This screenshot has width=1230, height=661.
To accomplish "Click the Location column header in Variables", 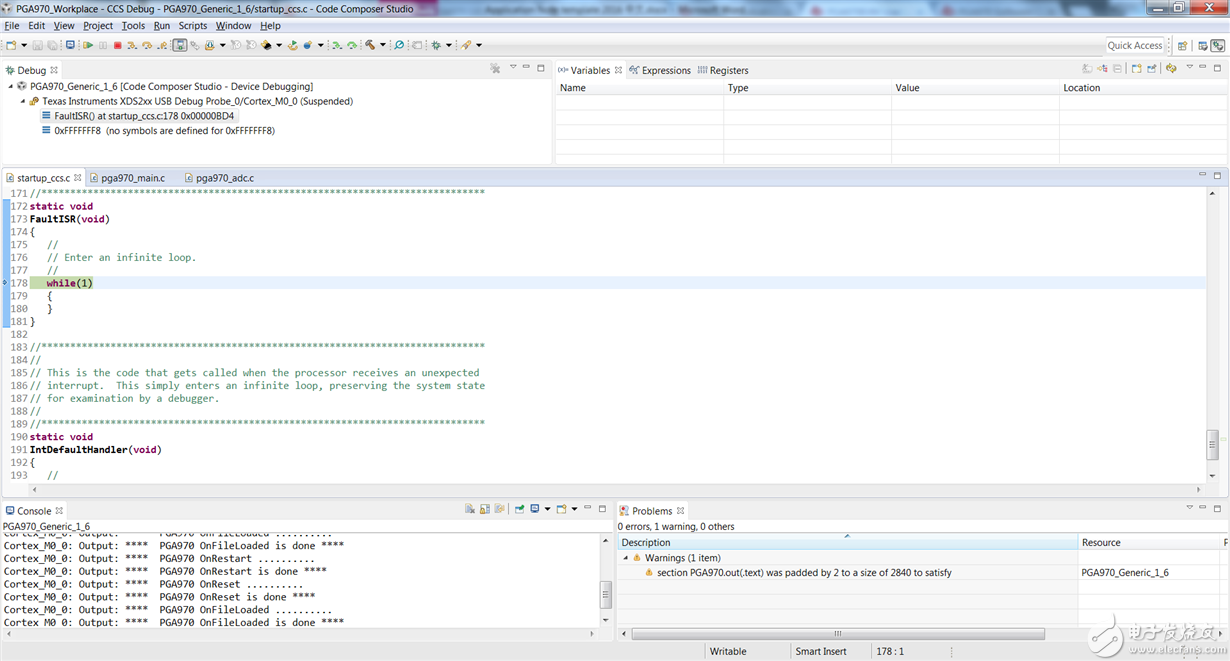I will tap(1144, 88).
